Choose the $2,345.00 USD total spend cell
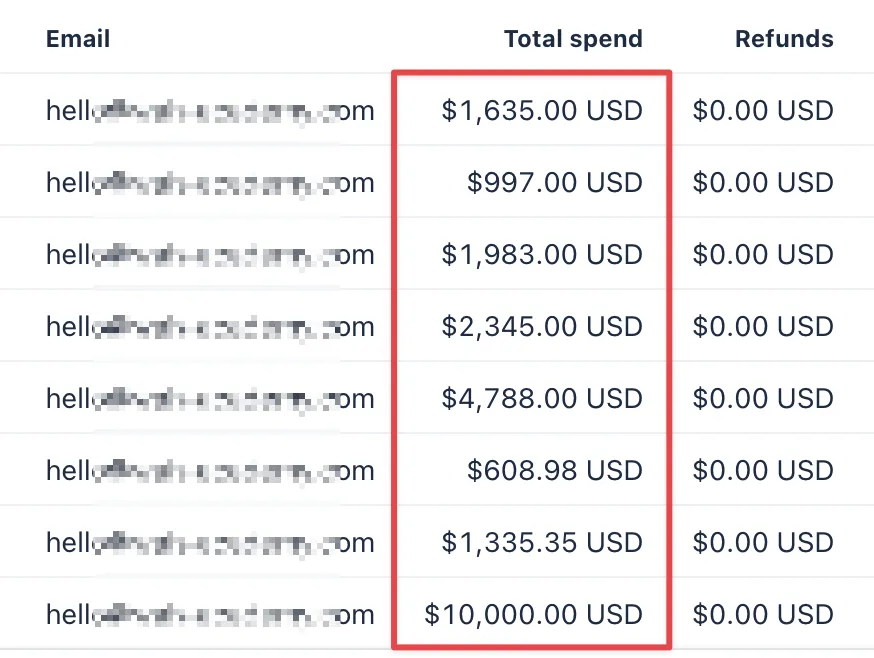Image resolution: width=874 pixels, height=658 pixels. point(542,327)
